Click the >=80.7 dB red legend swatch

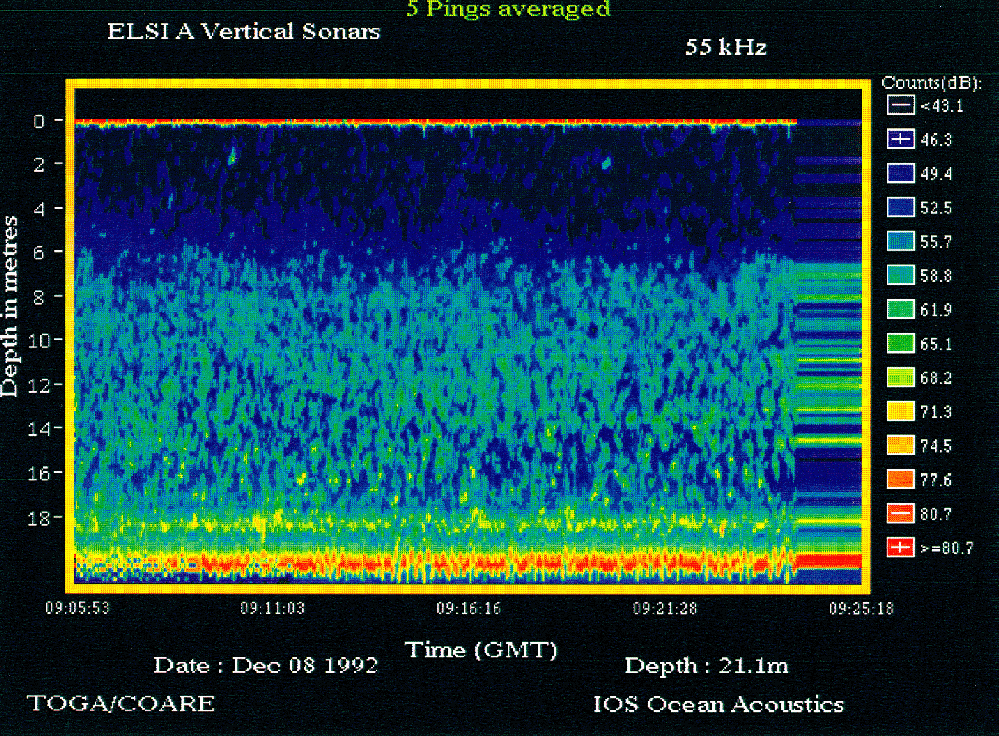pos(901,547)
